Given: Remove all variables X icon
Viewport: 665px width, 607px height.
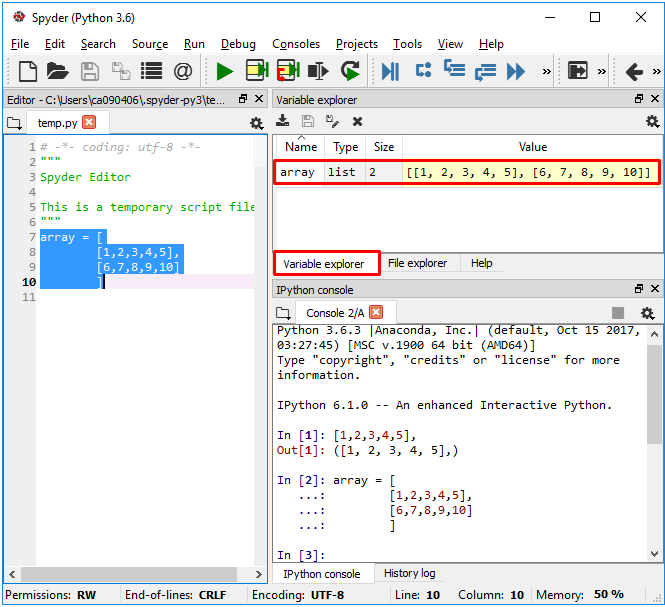Looking at the screenshot, I should coord(357,122).
